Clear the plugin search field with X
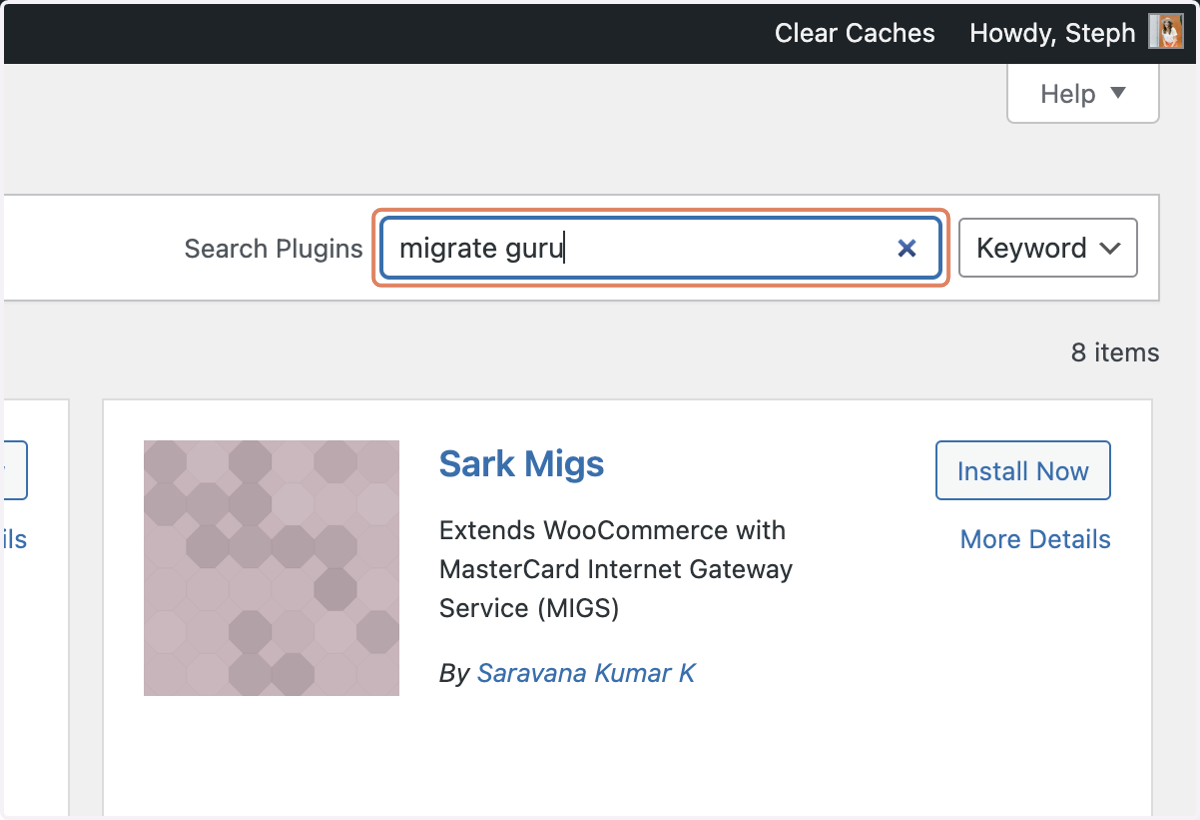 [907, 248]
